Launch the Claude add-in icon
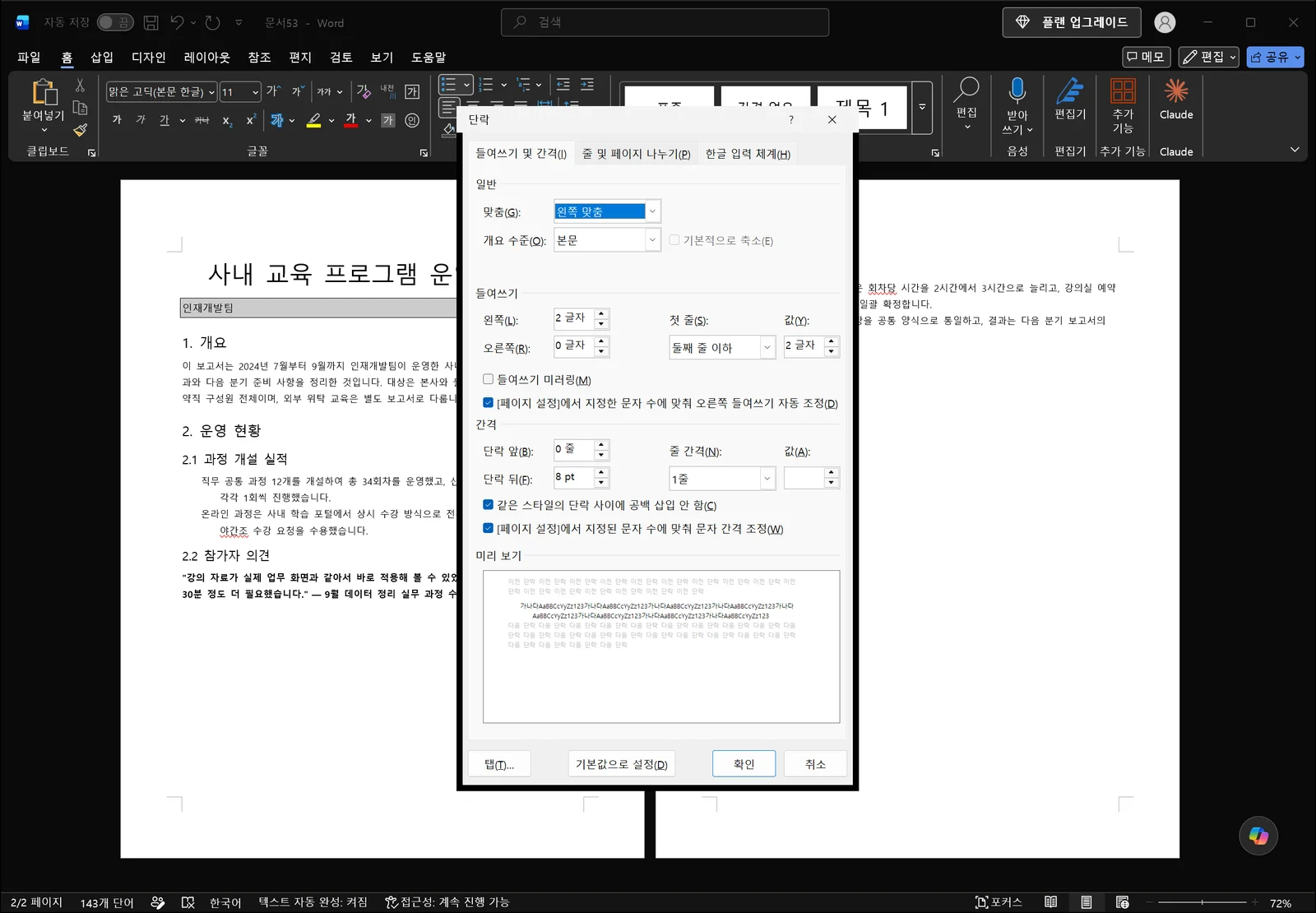This screenshot has height=913, width=1316. [x=1176, y=90]
